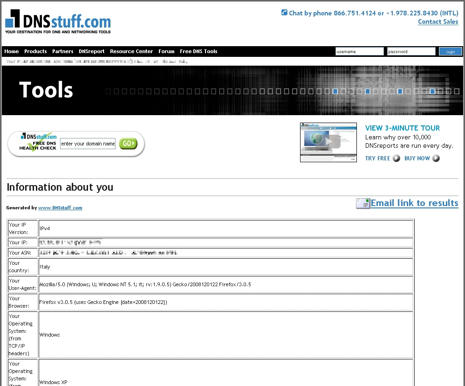465x386 pixels.
Task: Click the 'Your Browser:' label cell
Action: (23, 302)
